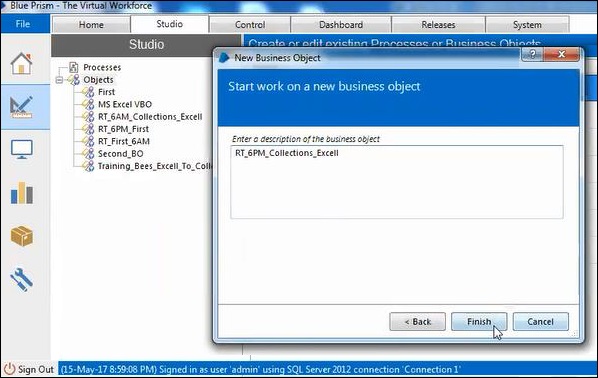Close the New Business Object dialog

(561, 54)
